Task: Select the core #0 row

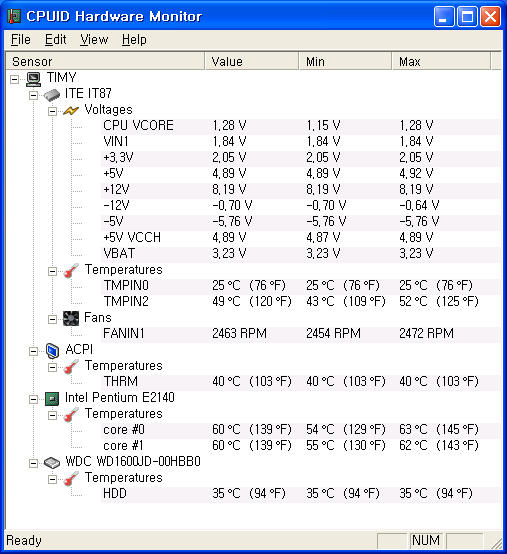Action: click(x=301, y=430)
